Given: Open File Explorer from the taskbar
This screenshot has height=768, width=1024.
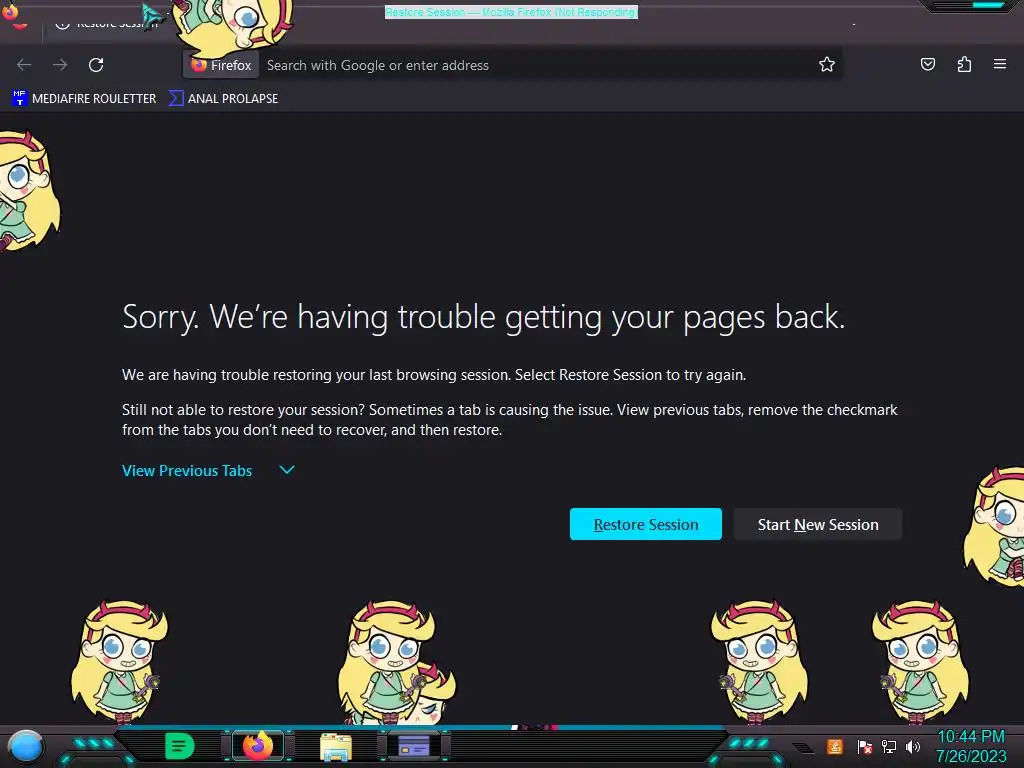Looking at the screenshot, I should click(336, 747).
